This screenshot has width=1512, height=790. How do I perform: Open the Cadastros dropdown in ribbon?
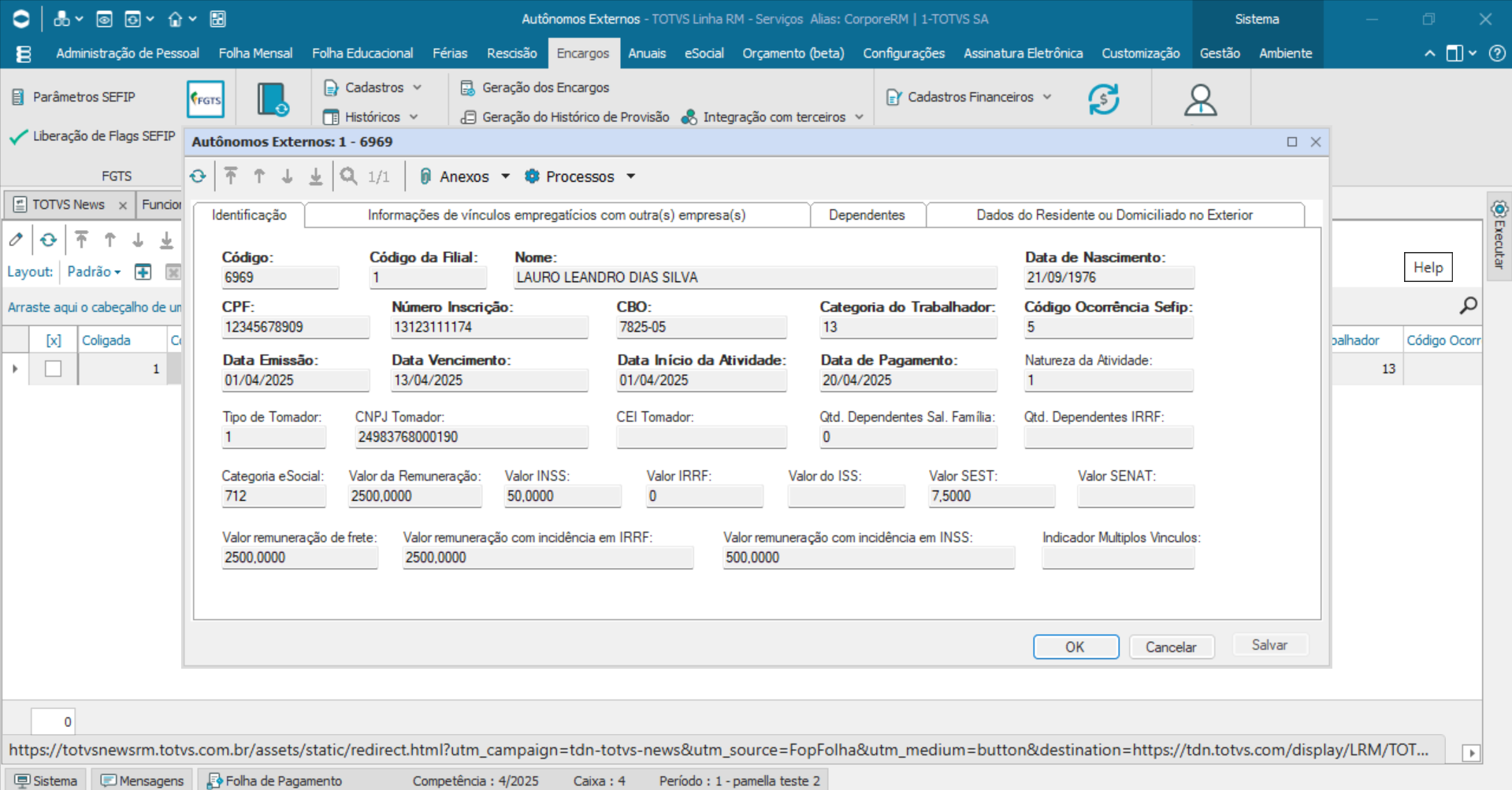[373, 87]
